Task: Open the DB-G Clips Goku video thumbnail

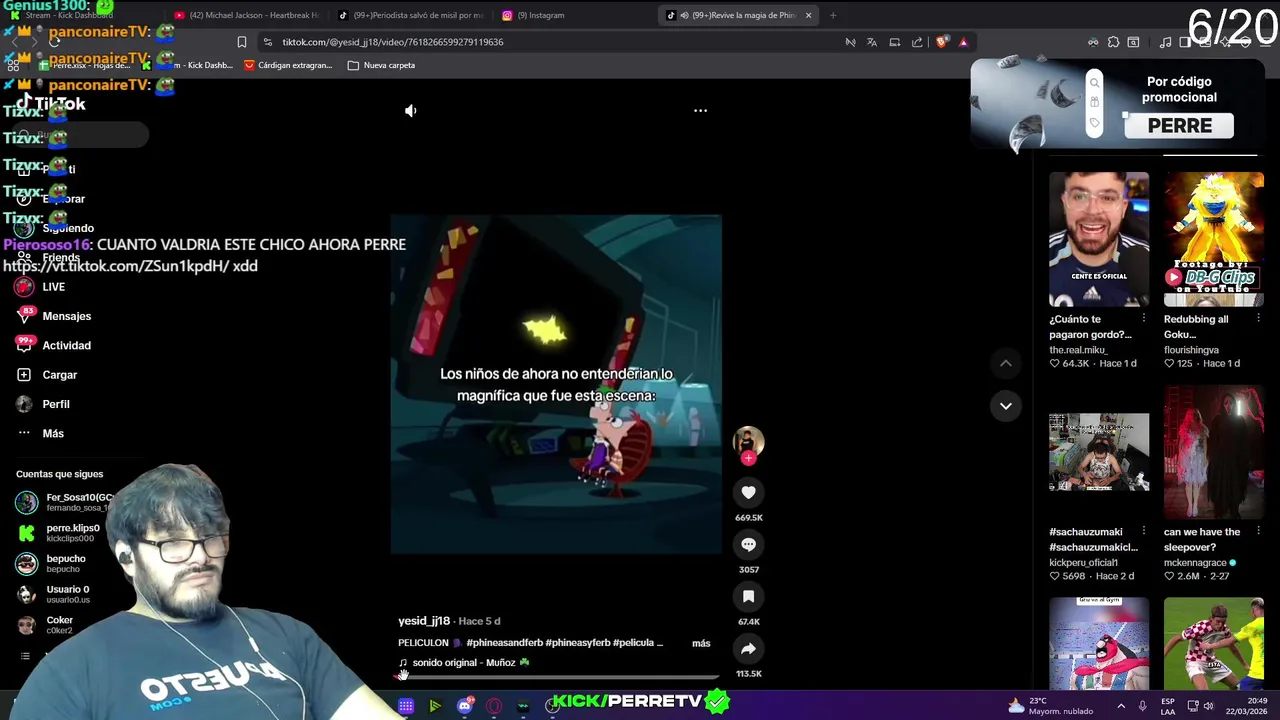Action: point(1214,240)
